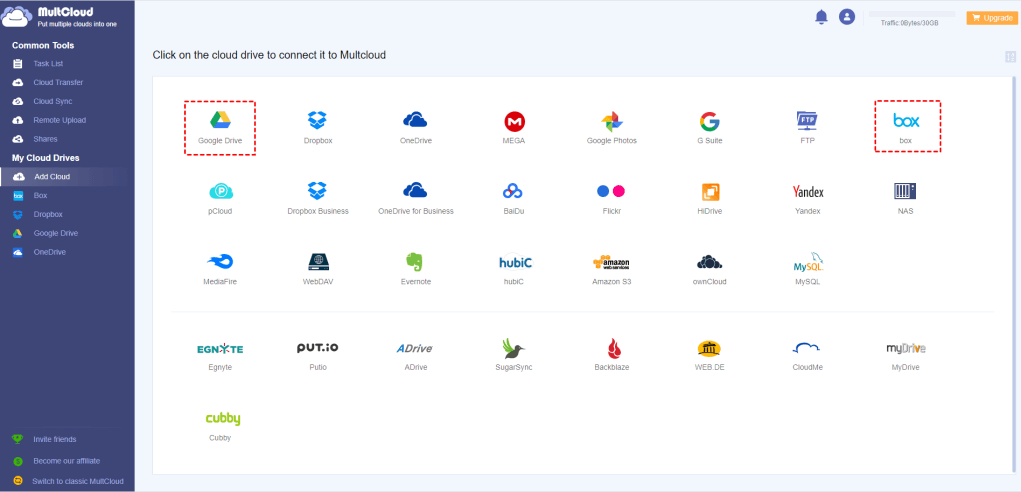Image resolution: width=1021 pixels, height=492 pixels.
Task: Pick box cloud in grid
Action: click(907, 126)
